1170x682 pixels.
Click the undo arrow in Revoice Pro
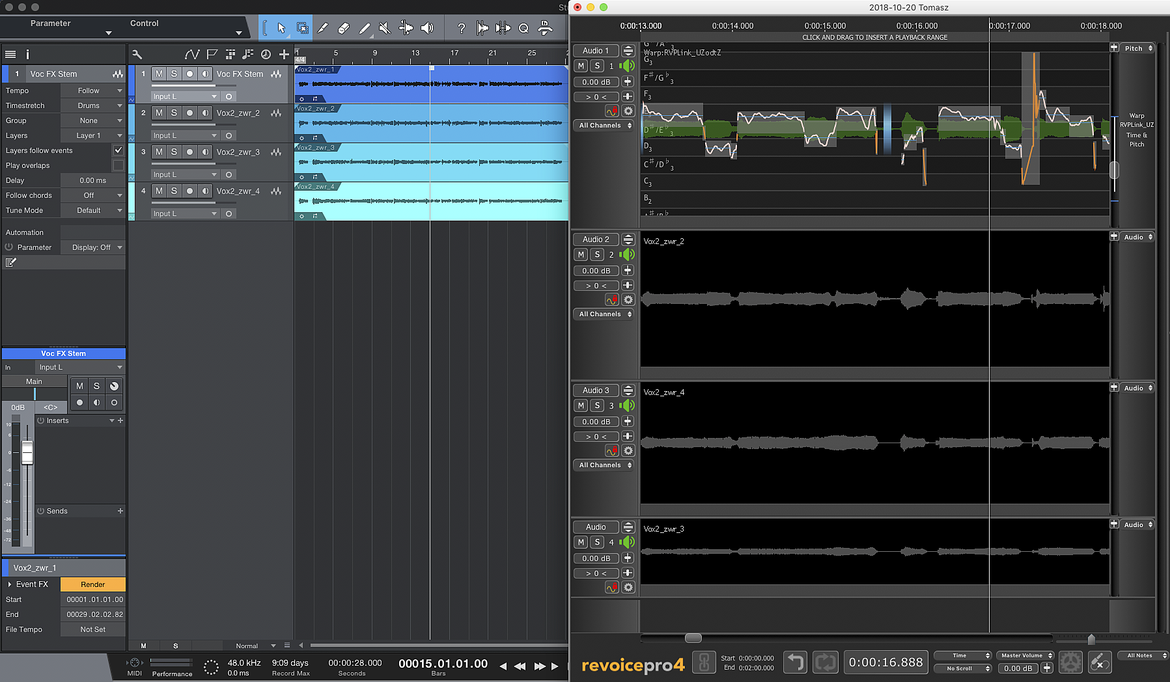tap(795, 662)
